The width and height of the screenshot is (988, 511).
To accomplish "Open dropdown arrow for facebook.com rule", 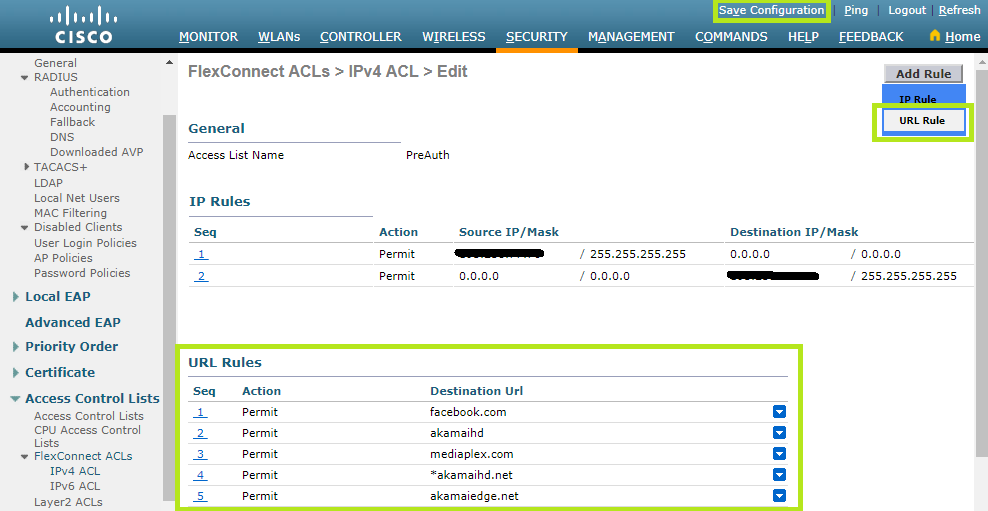I will (x=779, y=412).
